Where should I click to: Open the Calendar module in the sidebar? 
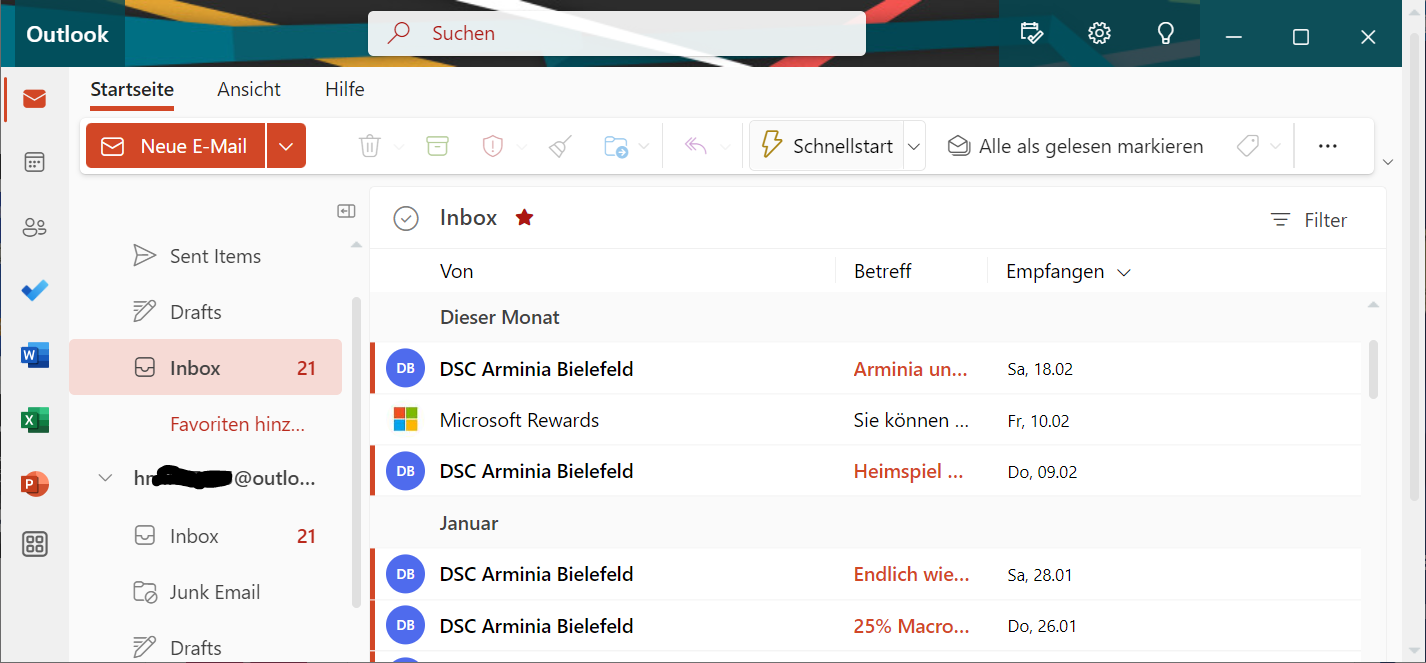point(35,162)
